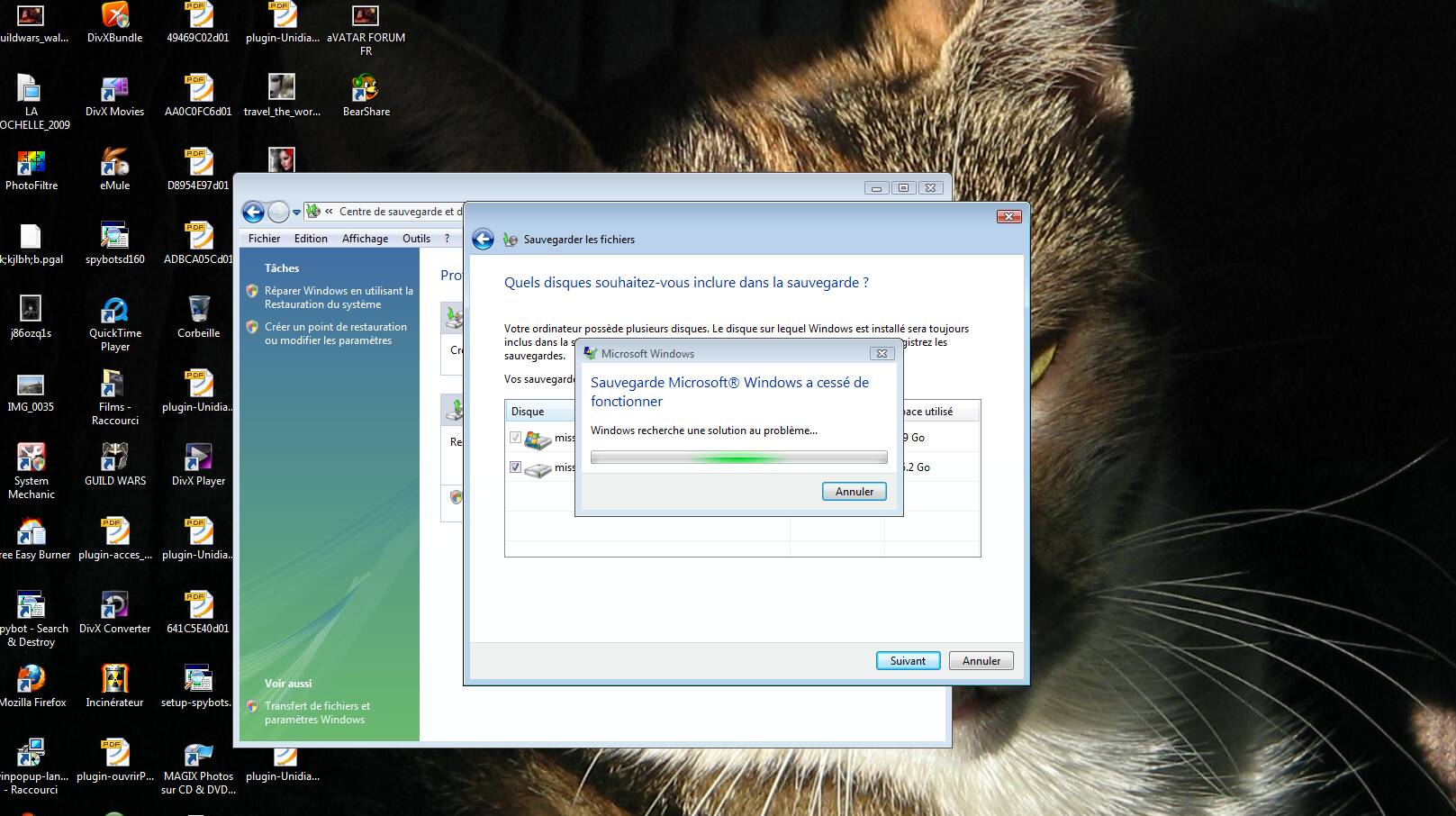Click the Mozilla Firefox desktop shortcut
The image size is (1456, 816).
tap(31, 680)
